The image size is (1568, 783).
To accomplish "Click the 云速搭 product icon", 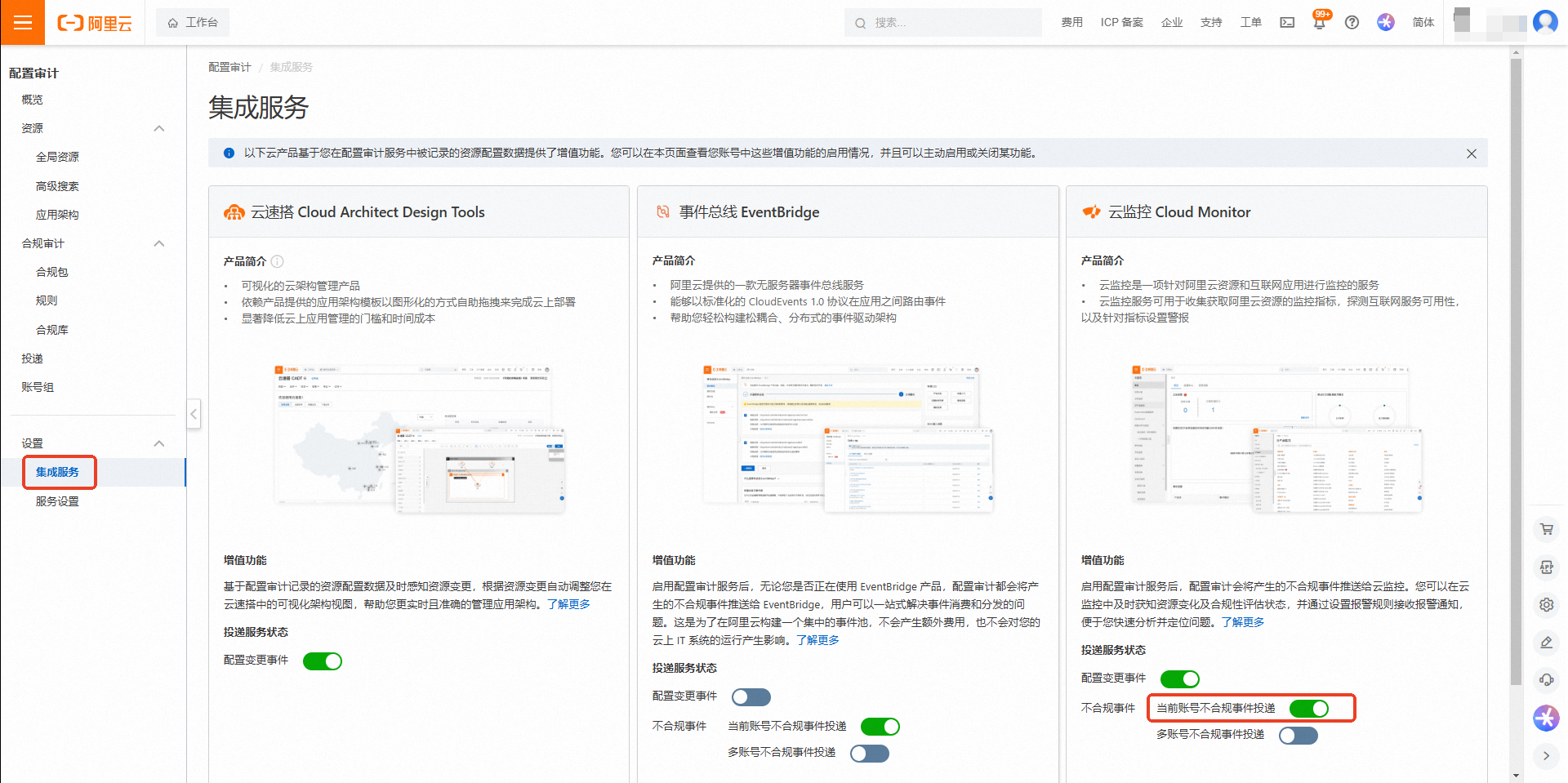I will click(234, 212).
